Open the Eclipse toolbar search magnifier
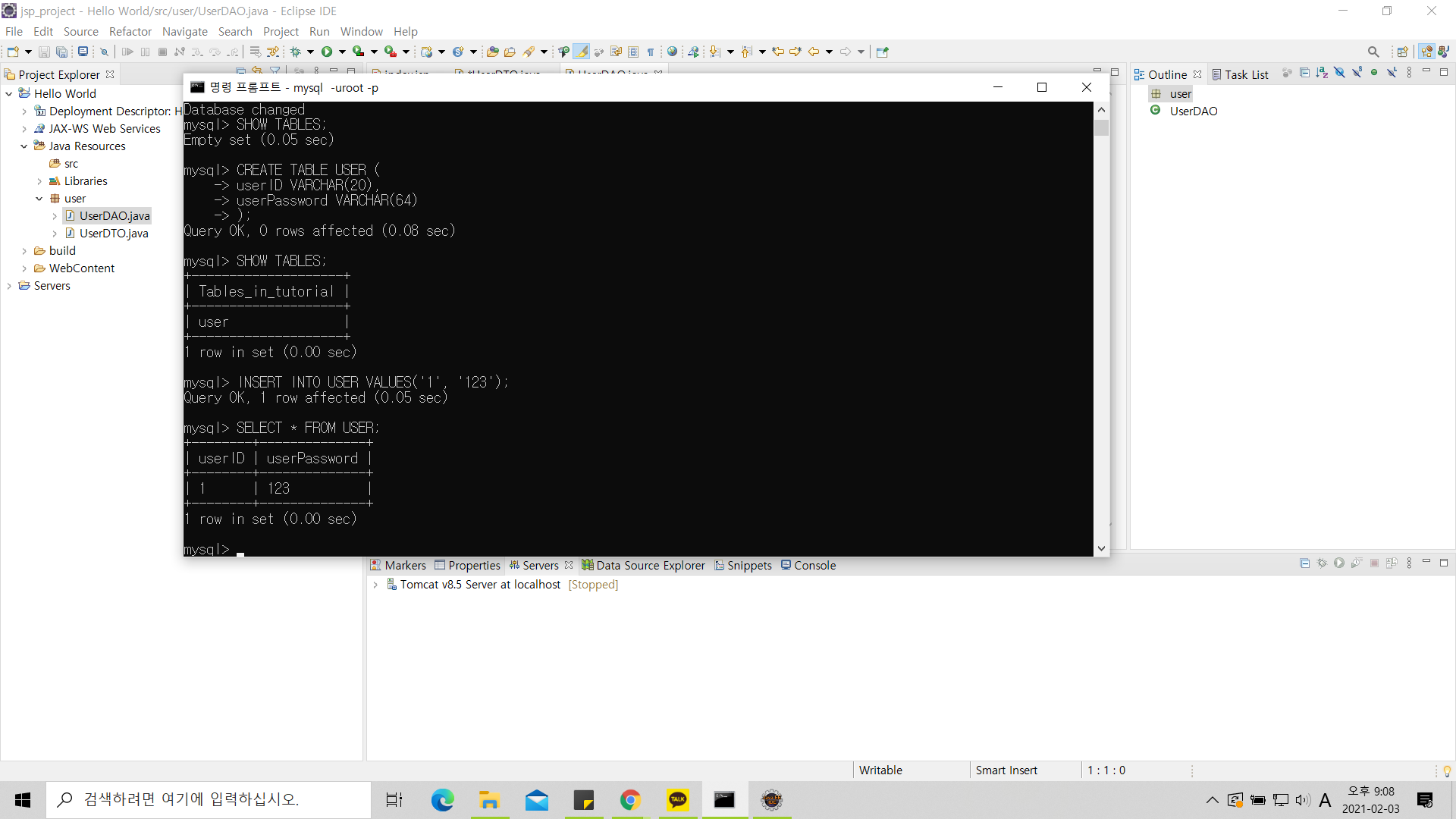This screenshot has height=819, width=1456. tap(1373, 52)
